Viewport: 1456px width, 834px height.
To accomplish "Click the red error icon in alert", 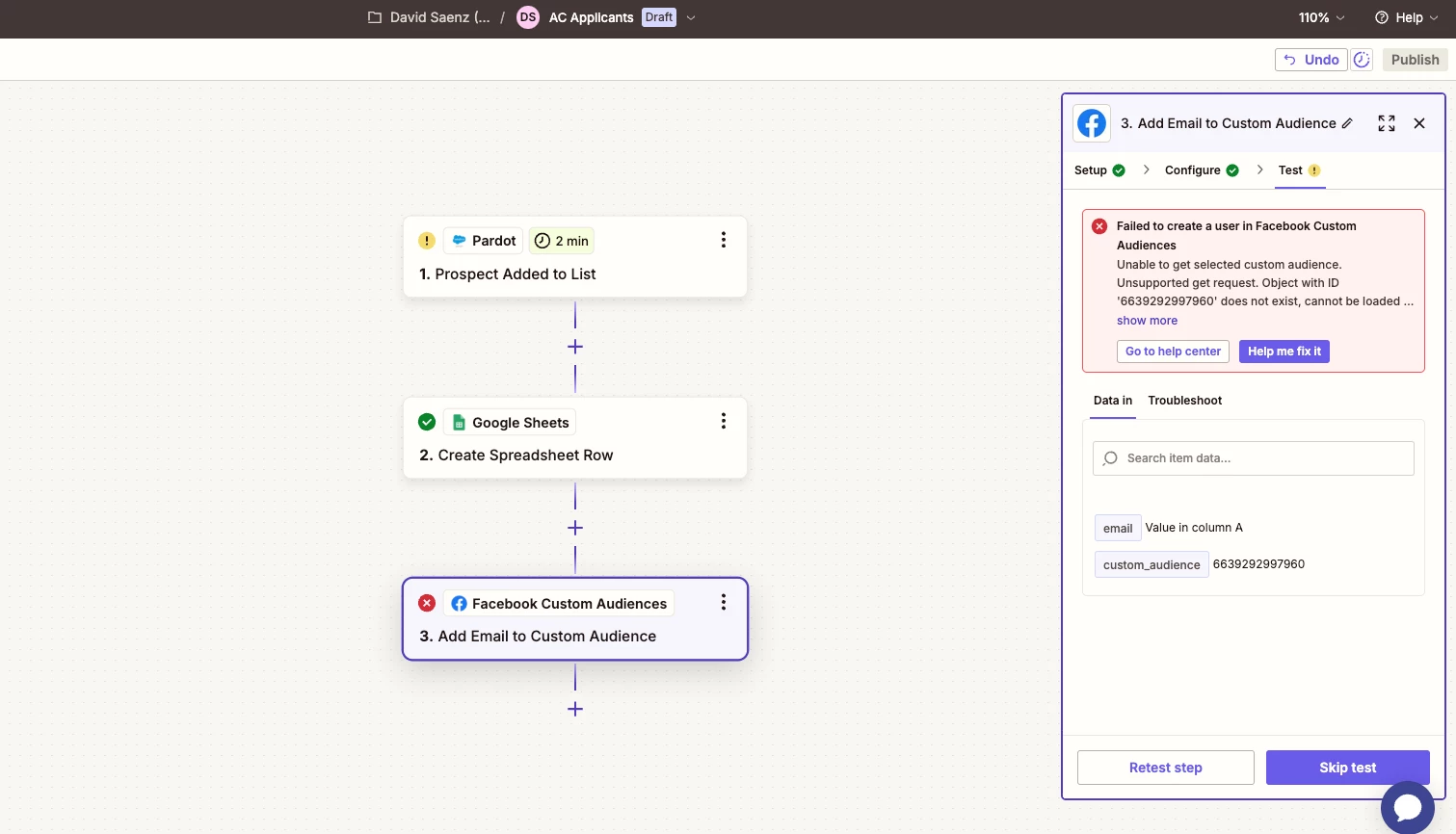I will (1099, 226).
